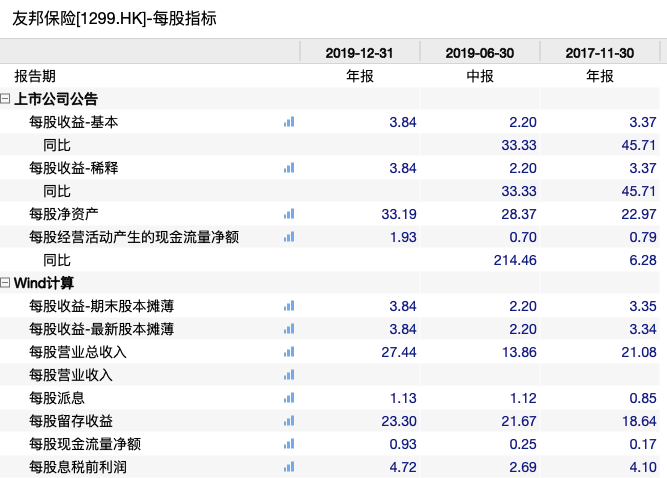Screen dimensions: 667x478
Task: Click the 33.19 net asset value
Action: [399, 214]
